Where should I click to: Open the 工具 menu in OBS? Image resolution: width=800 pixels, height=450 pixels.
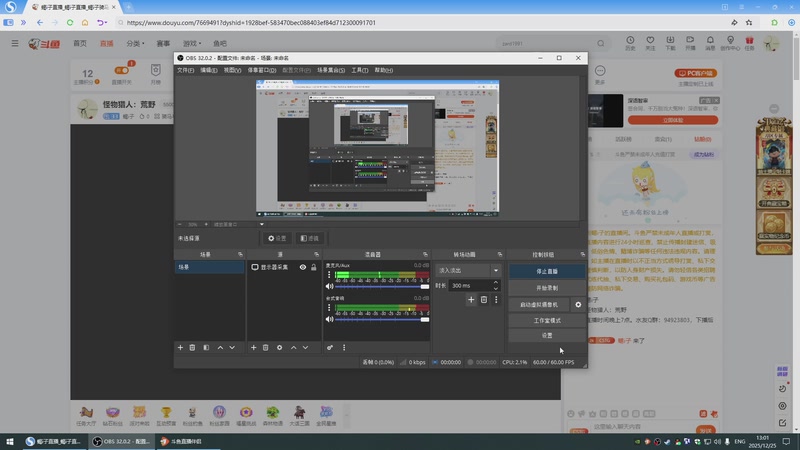point(360,71)
